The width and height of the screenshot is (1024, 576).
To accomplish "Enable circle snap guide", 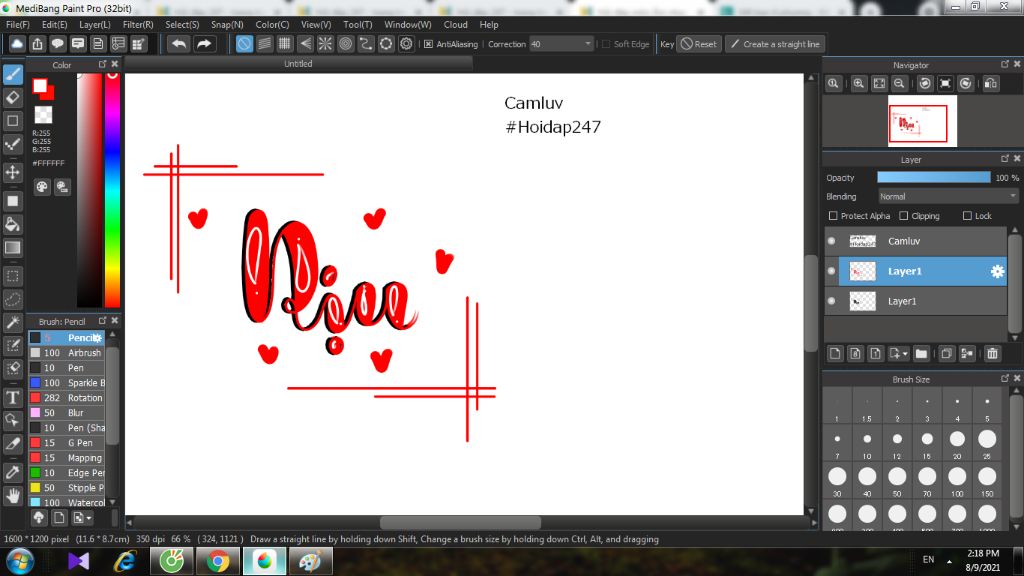I will pos(345,44).
